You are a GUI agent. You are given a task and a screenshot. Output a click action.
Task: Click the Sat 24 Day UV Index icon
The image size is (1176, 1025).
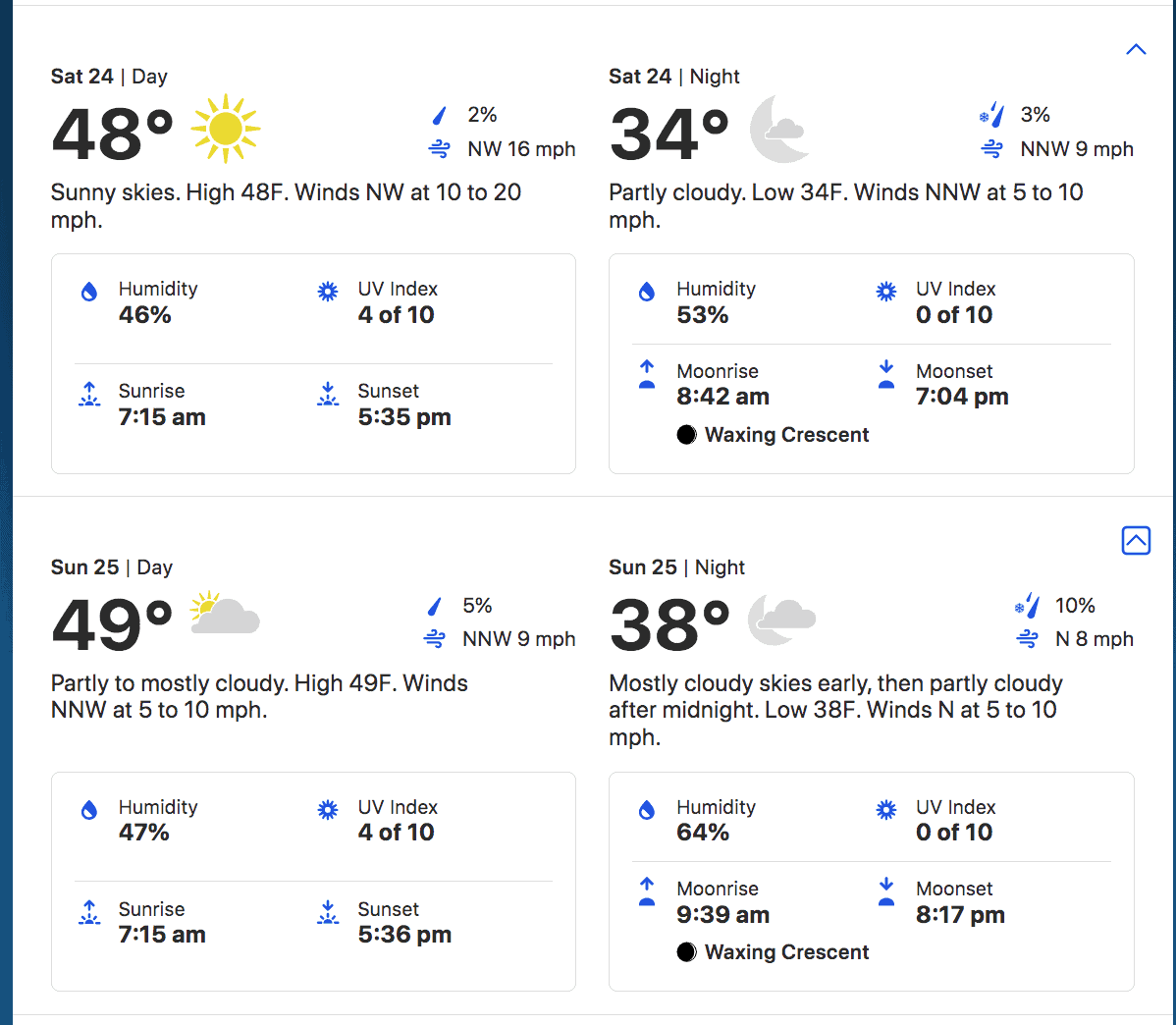coord(328,292)
